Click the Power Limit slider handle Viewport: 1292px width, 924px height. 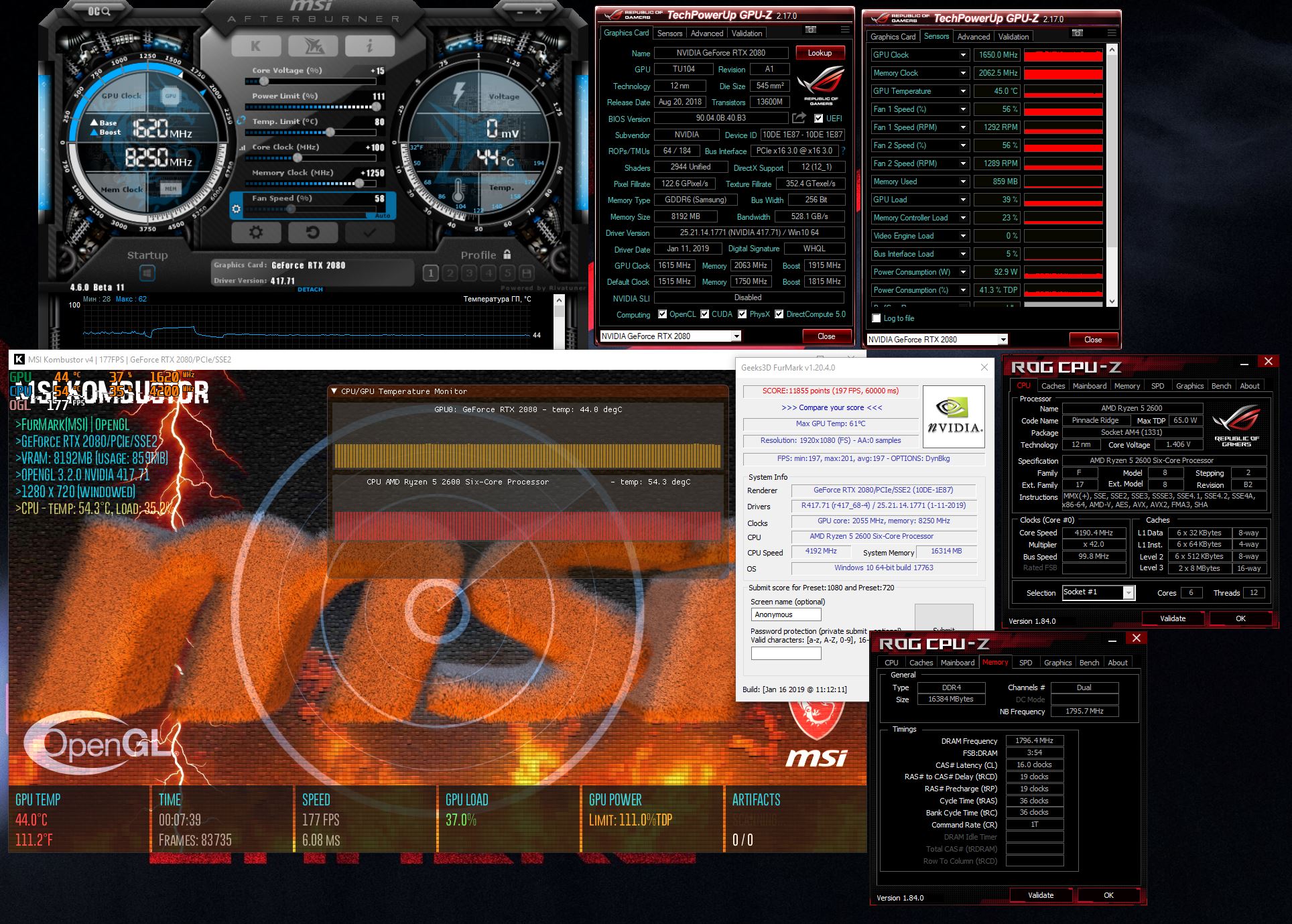pos(376,107)
